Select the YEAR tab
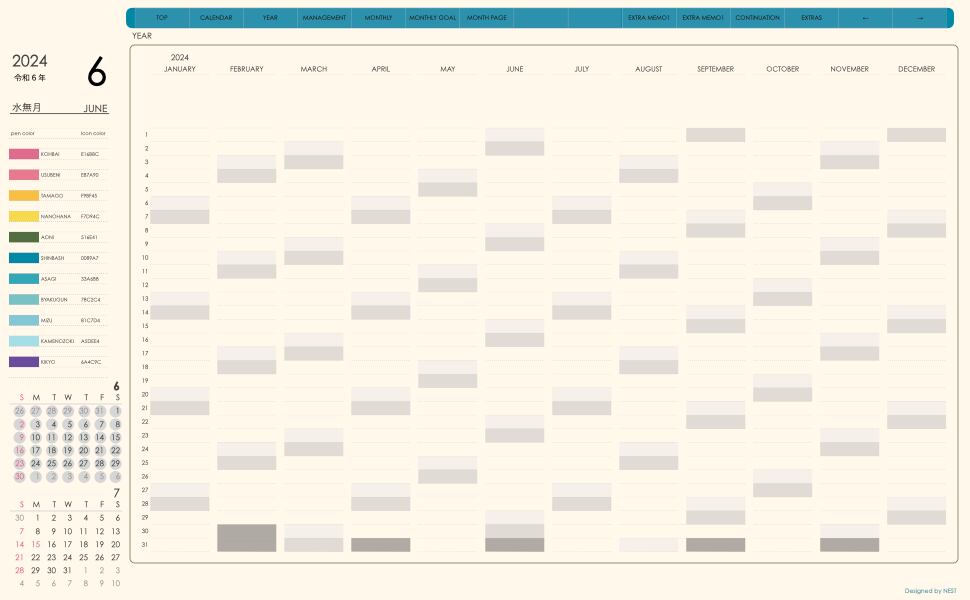970x600 pixels. 270,18
